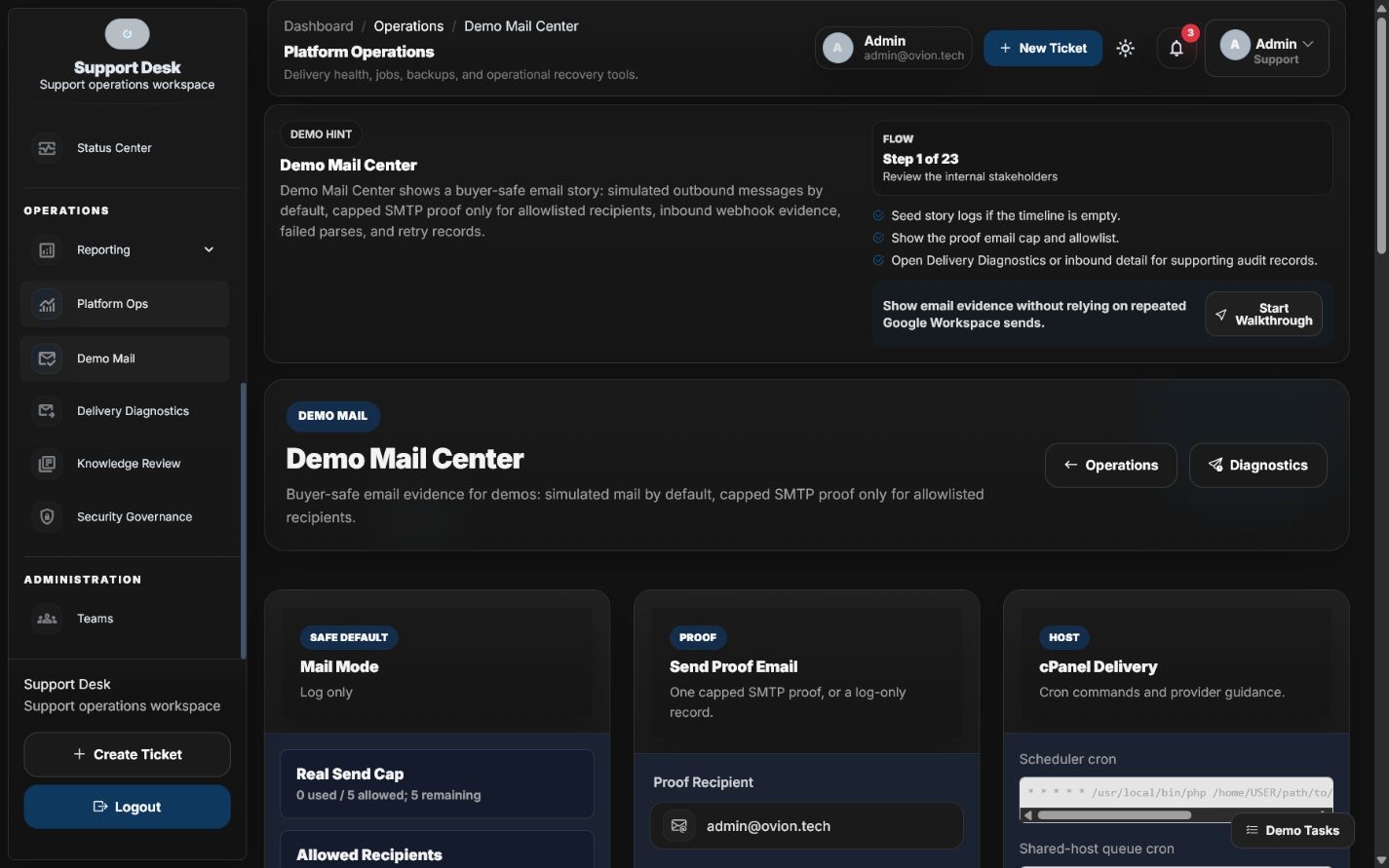
Task: Click the Proof Recipient email field
Action: (807, 826)
